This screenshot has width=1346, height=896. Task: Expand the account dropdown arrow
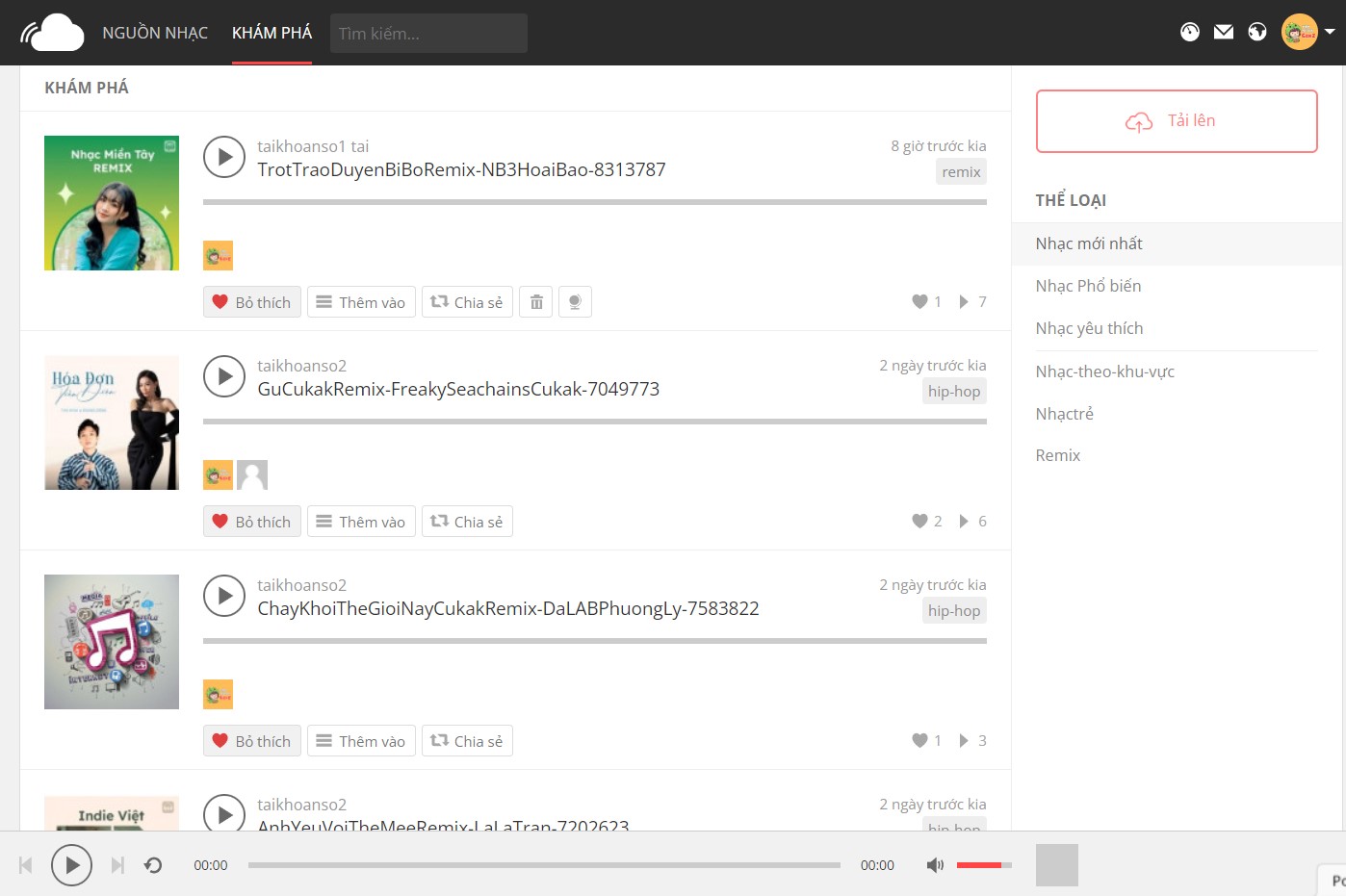tap(1330, 32)
